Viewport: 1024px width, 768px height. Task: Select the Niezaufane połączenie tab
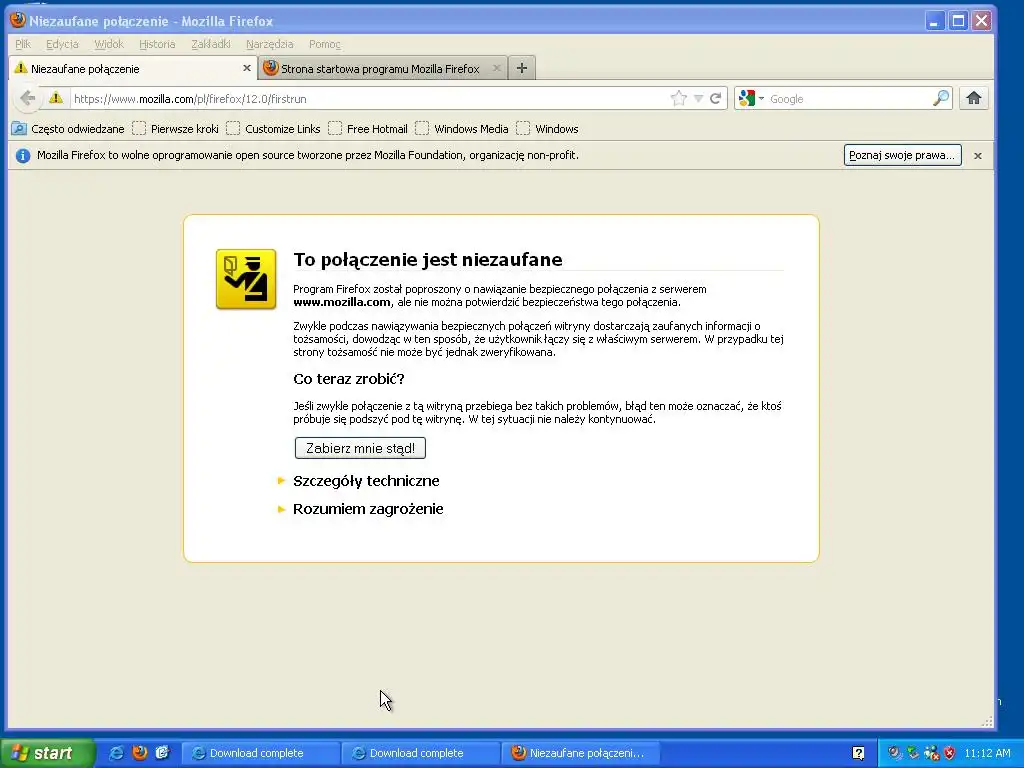click(x=131, y=69)
